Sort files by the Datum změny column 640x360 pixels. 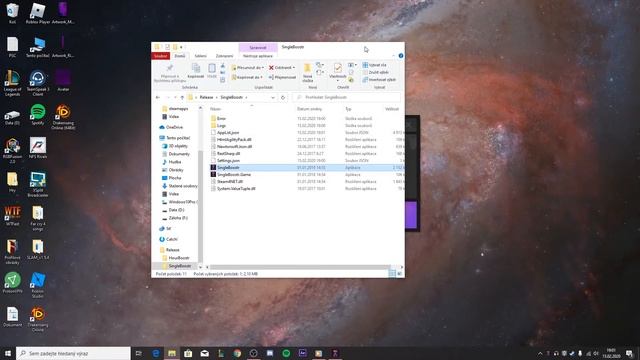click(x=309, y=109)
